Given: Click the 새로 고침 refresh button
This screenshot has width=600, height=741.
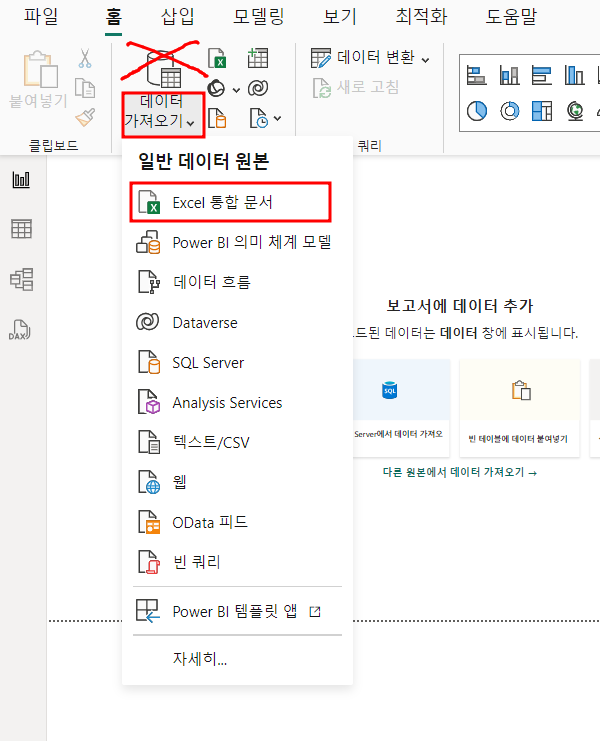Looking at the screenshot, I should click(356, 87).
